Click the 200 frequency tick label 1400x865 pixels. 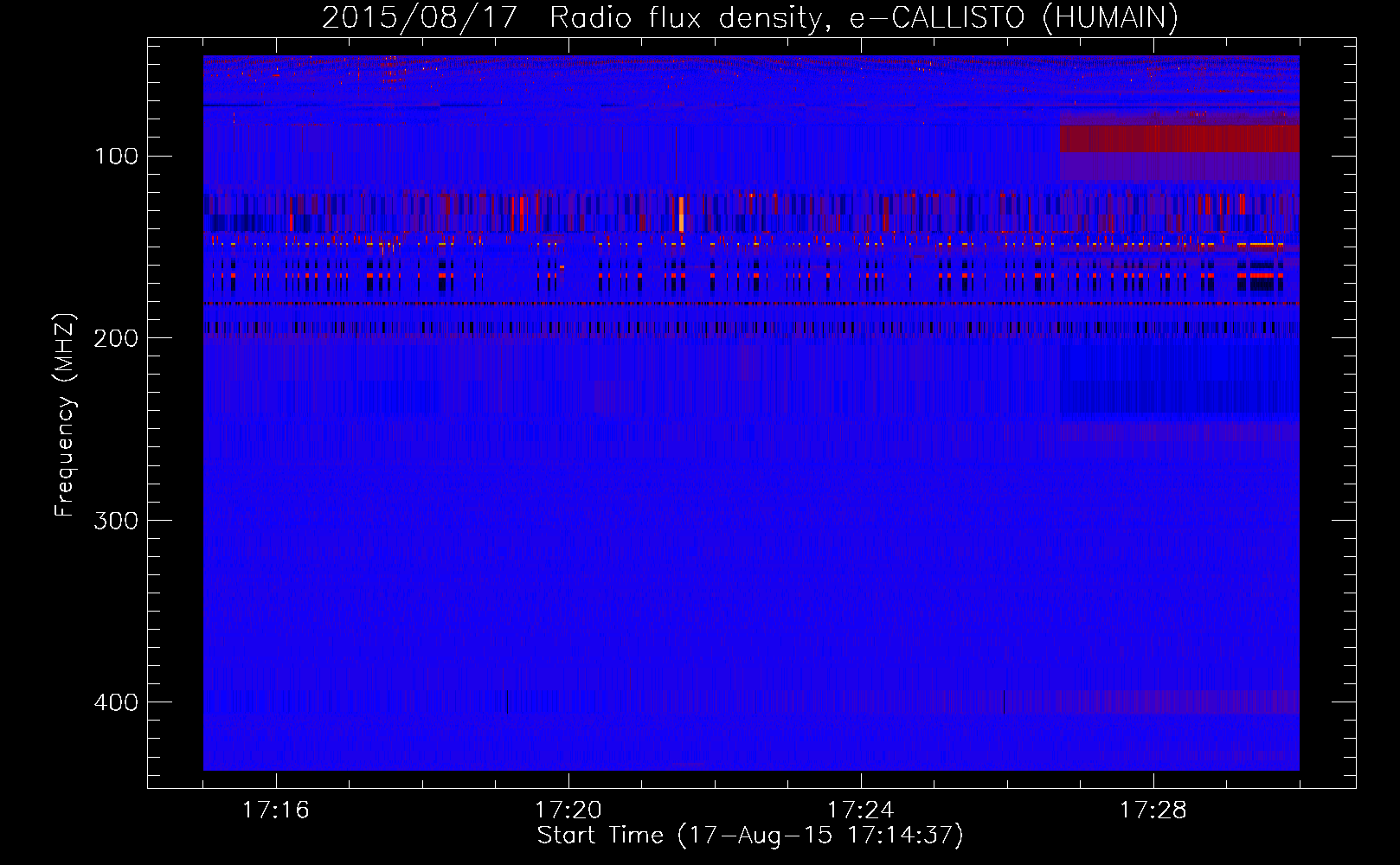coord(116,338)
